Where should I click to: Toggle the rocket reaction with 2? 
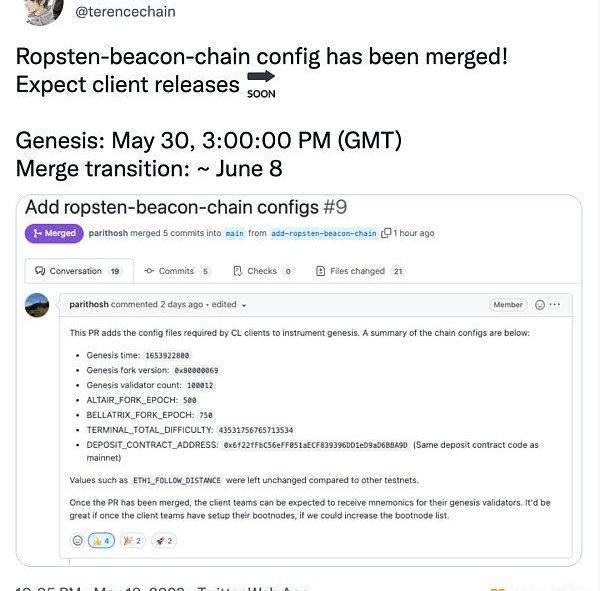coord(164,540)
